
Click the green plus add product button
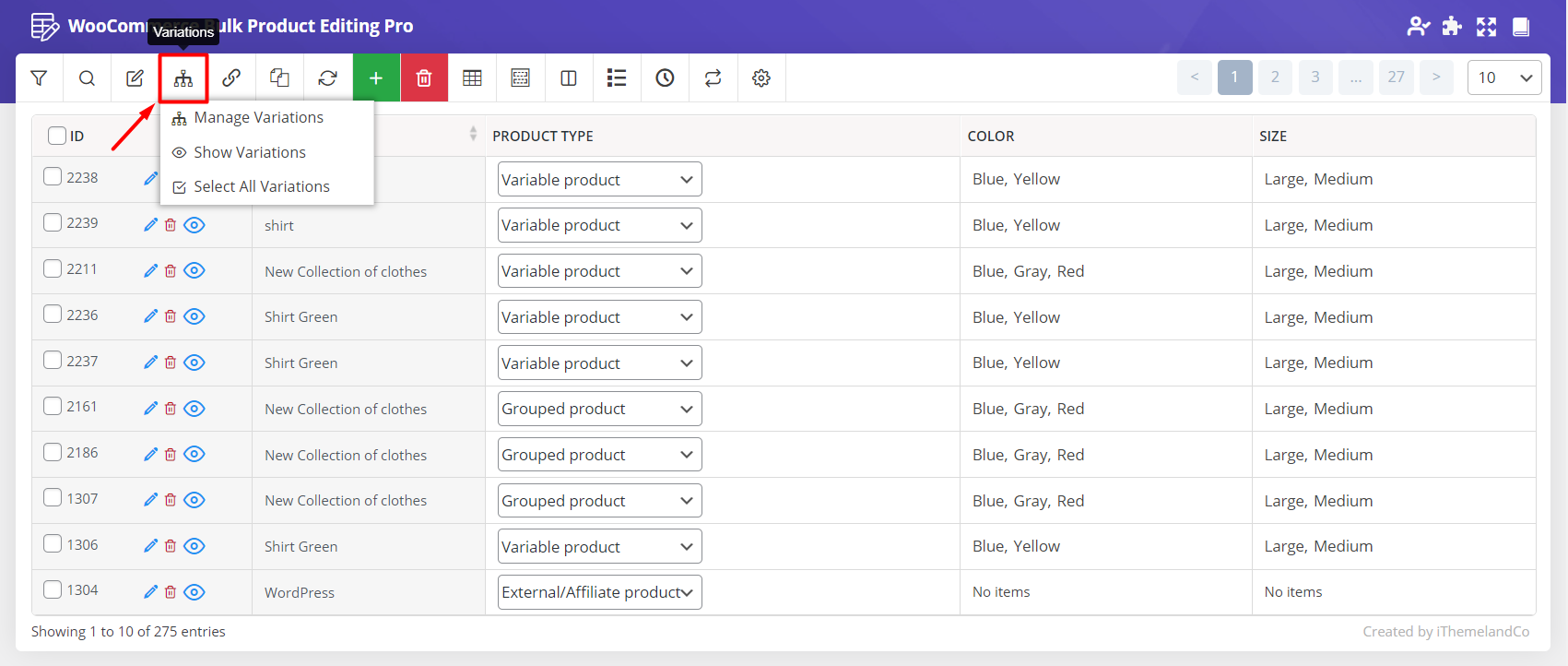(x=376, y=78)
